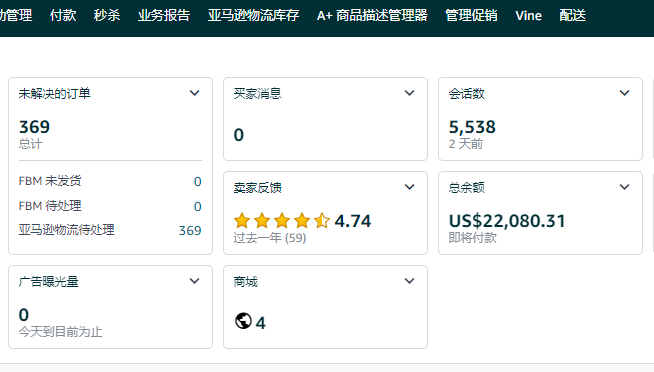Click the globe icon in 商城 card
The height and width of the screenshot is (372, 654).
[243, 321]
